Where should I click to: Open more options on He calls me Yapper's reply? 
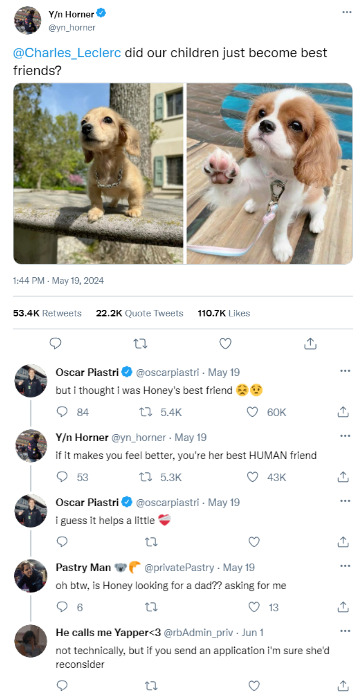click(345, 631)
